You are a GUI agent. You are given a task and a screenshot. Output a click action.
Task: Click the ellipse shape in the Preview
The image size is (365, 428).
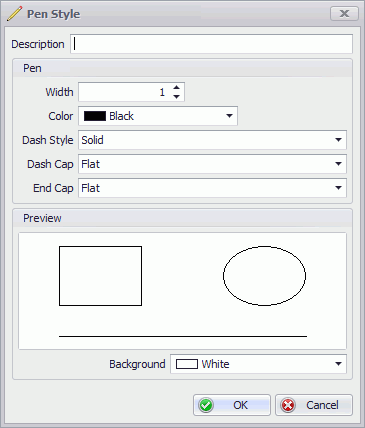pos(264,276)
